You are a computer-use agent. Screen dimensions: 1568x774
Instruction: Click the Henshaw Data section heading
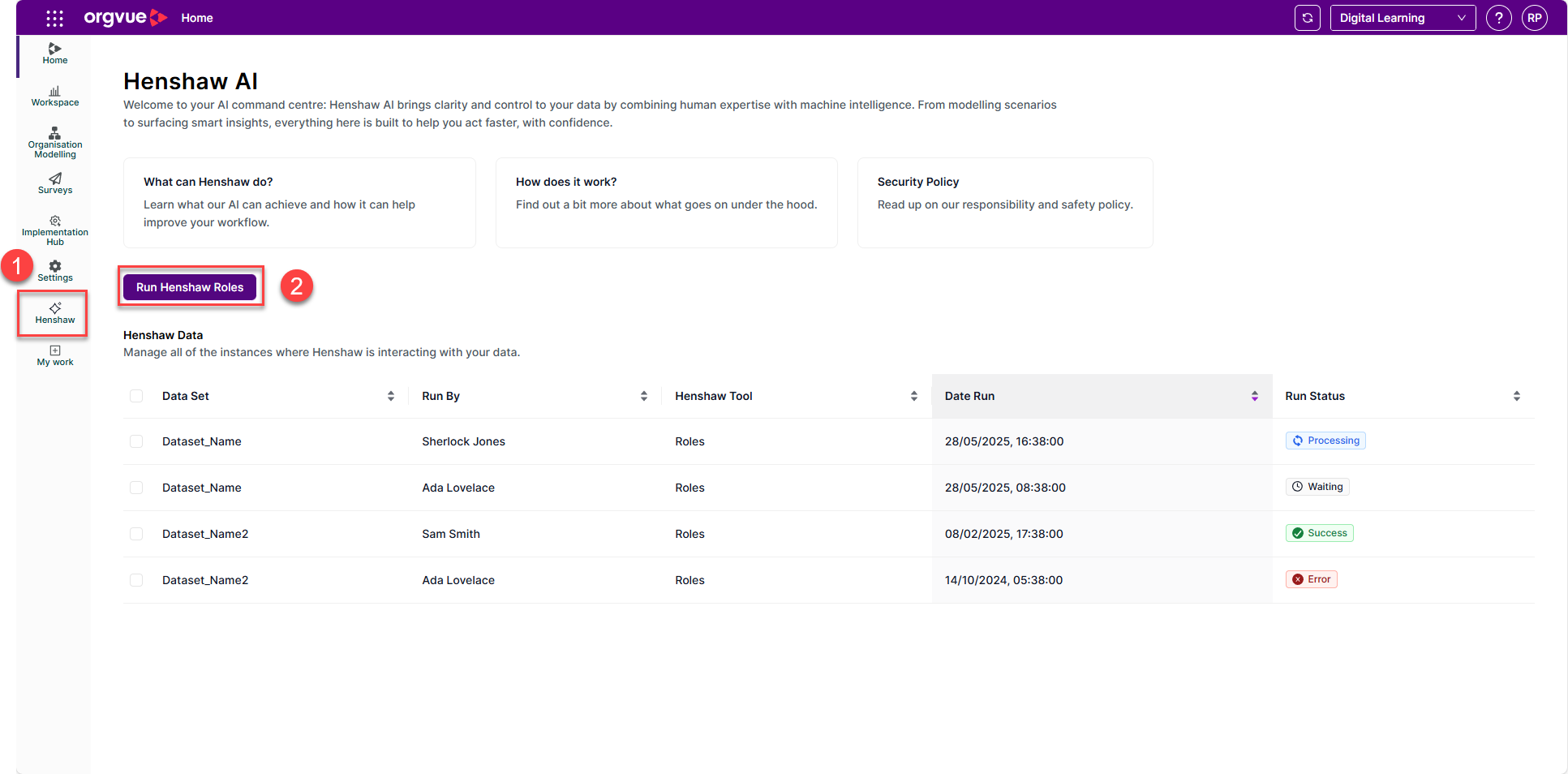[163, 335]
